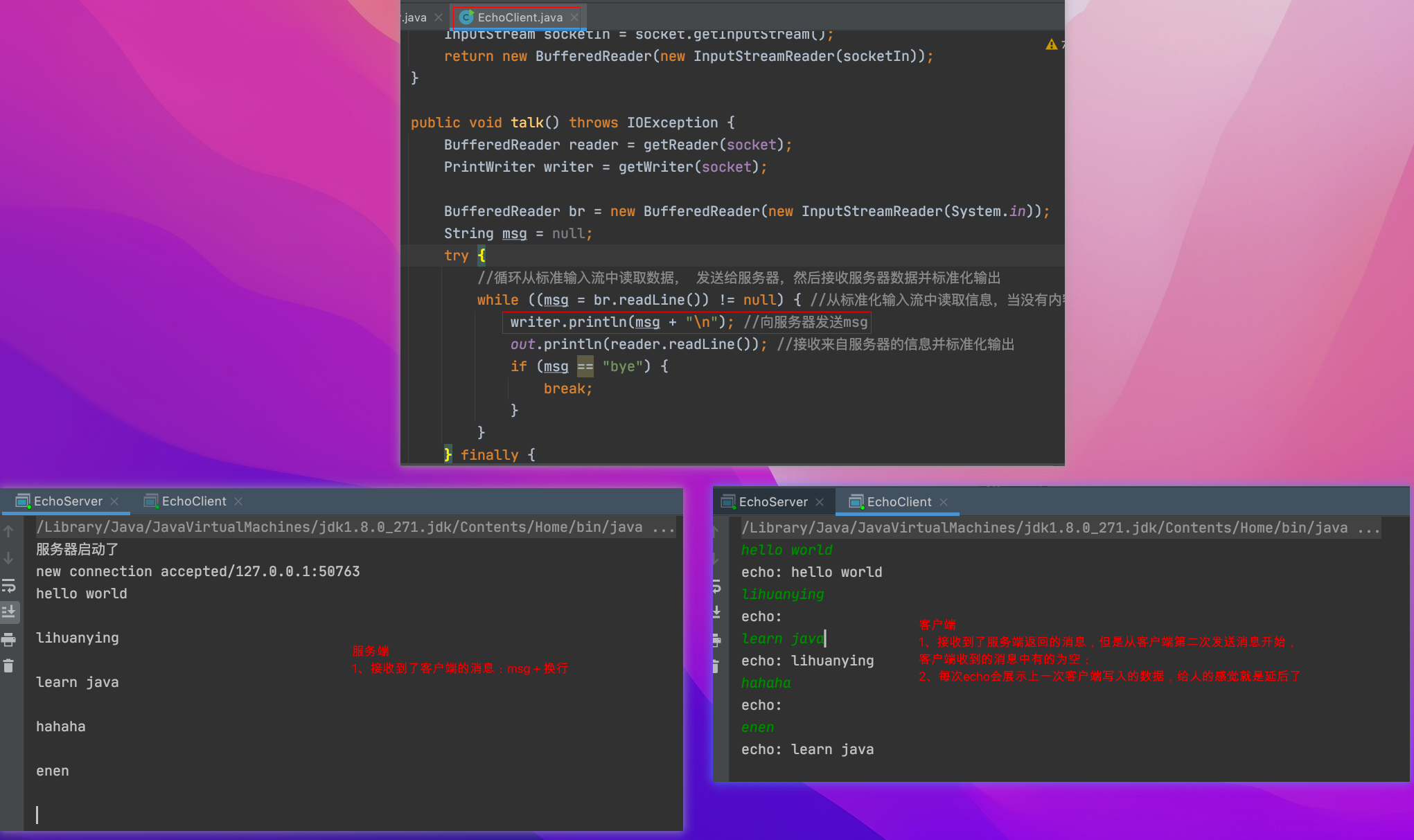Select the EchoClient.java editor tab
The image size is (1414, 840).
[x=519, y=17]
